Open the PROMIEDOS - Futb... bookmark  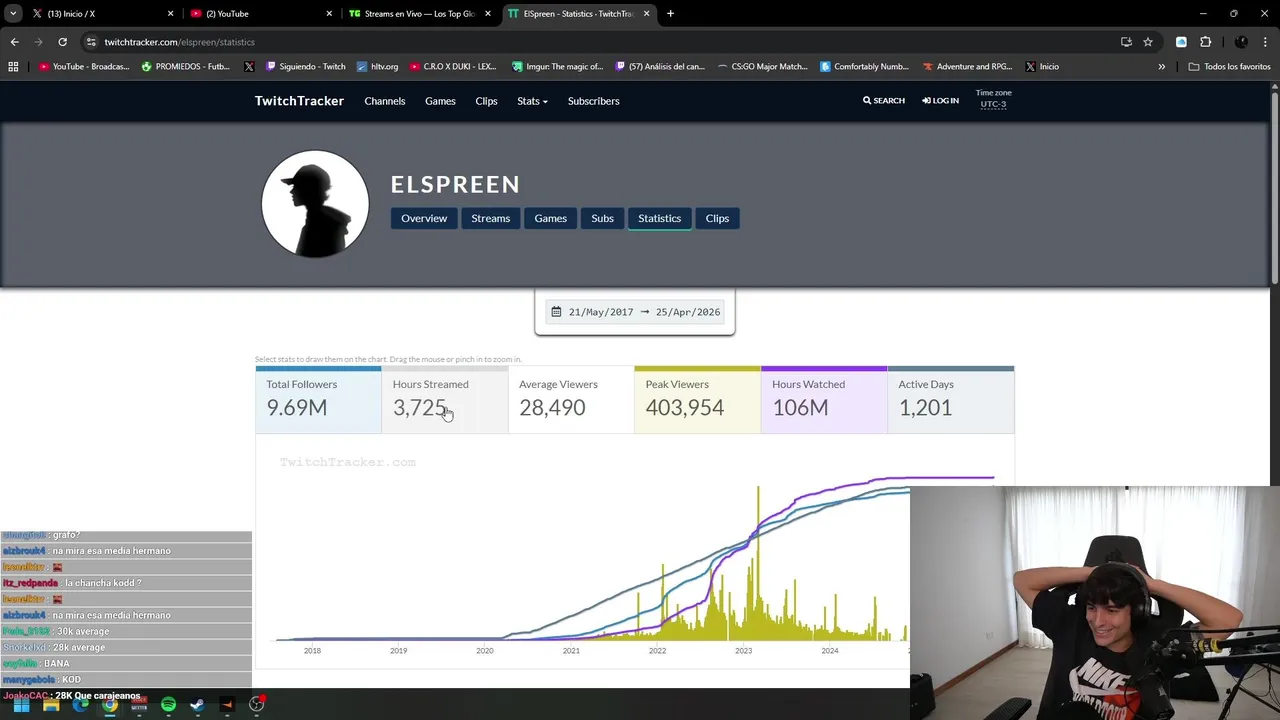pyautogui.click(x=186, y=67)
